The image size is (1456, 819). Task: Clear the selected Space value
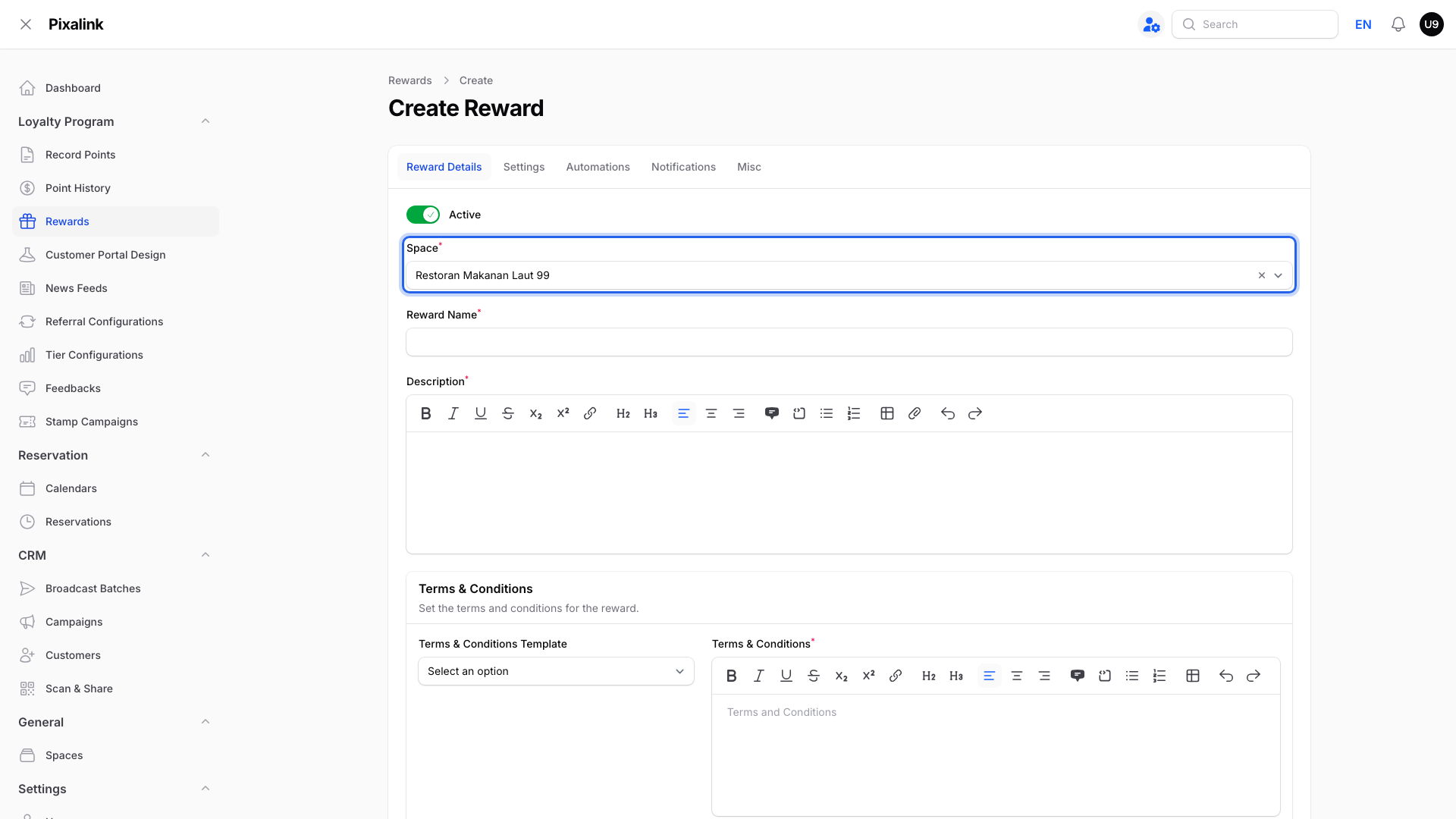[x=1262, y=275]
